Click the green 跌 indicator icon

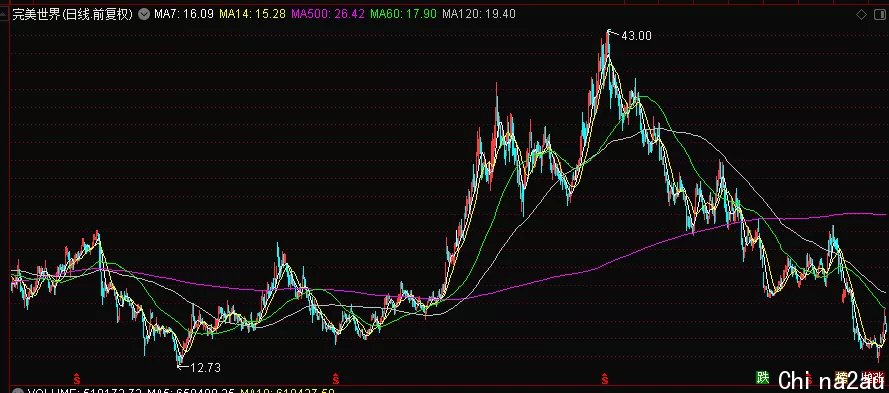pos(763,378)
